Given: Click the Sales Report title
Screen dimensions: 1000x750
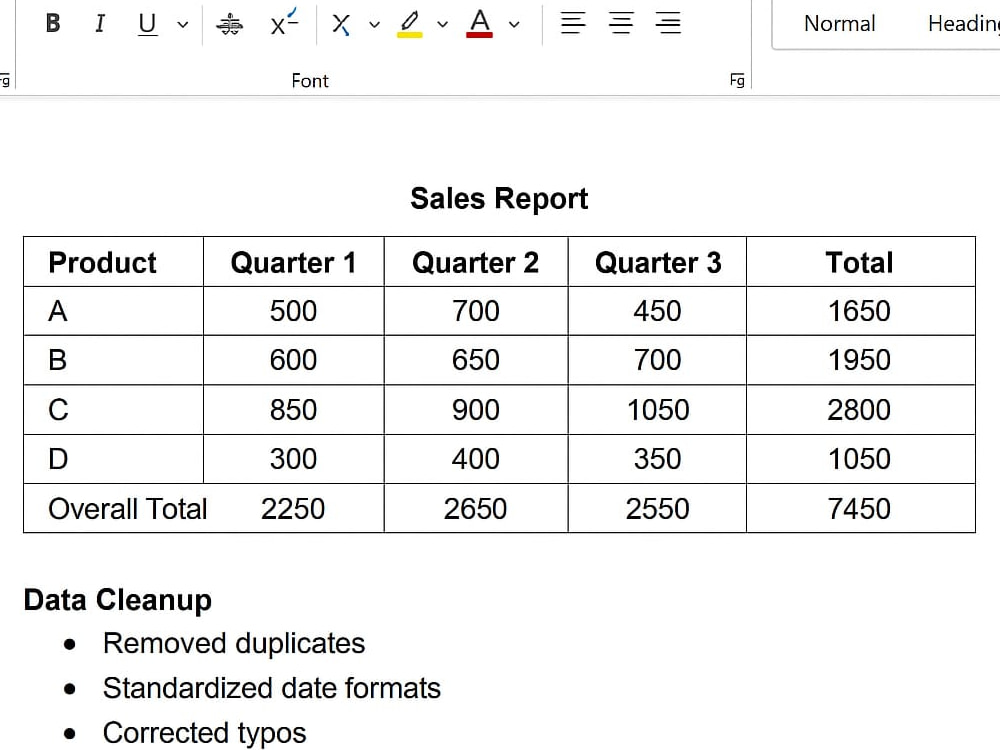Looking at the screenshot, I should [499, 198].
